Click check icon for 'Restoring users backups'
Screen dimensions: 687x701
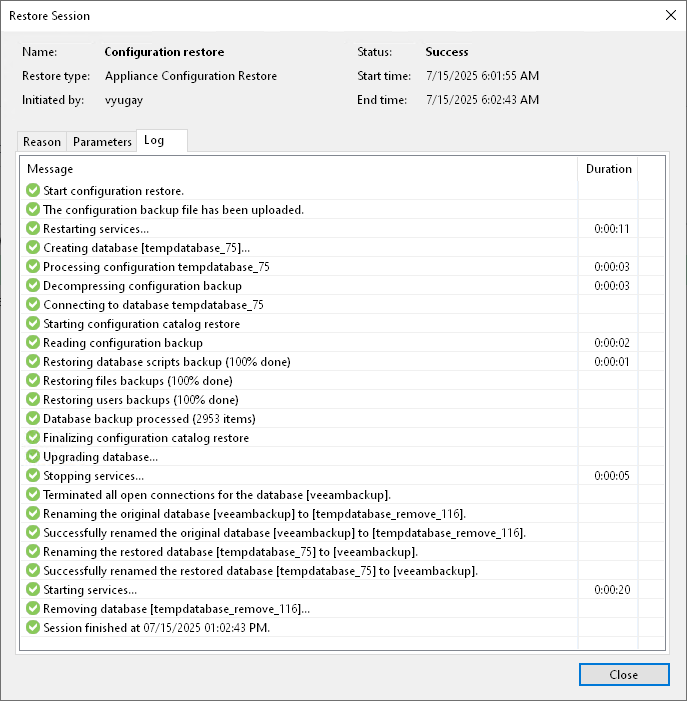(x=33, y=399)
